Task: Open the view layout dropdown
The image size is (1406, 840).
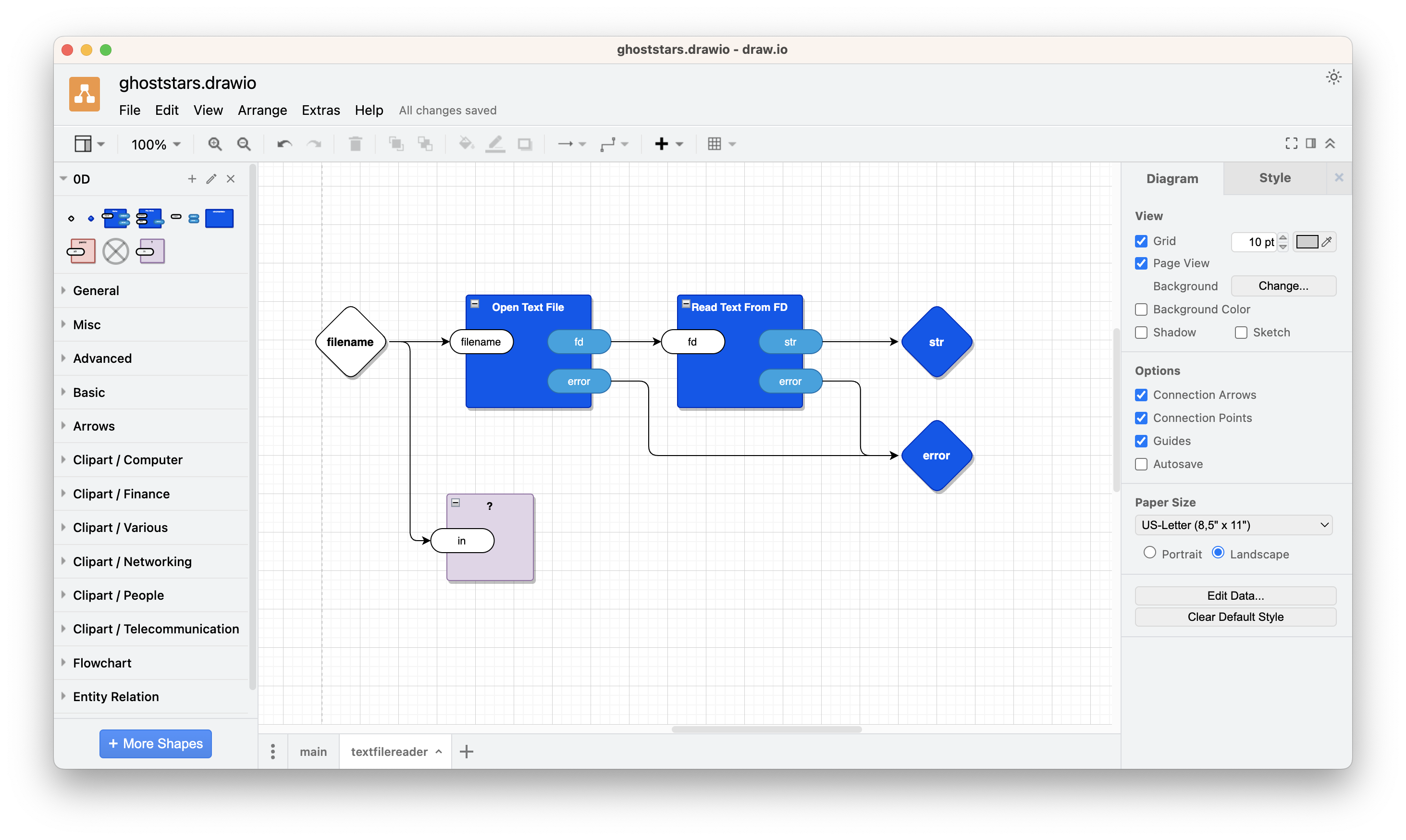Action: point(89,144)
